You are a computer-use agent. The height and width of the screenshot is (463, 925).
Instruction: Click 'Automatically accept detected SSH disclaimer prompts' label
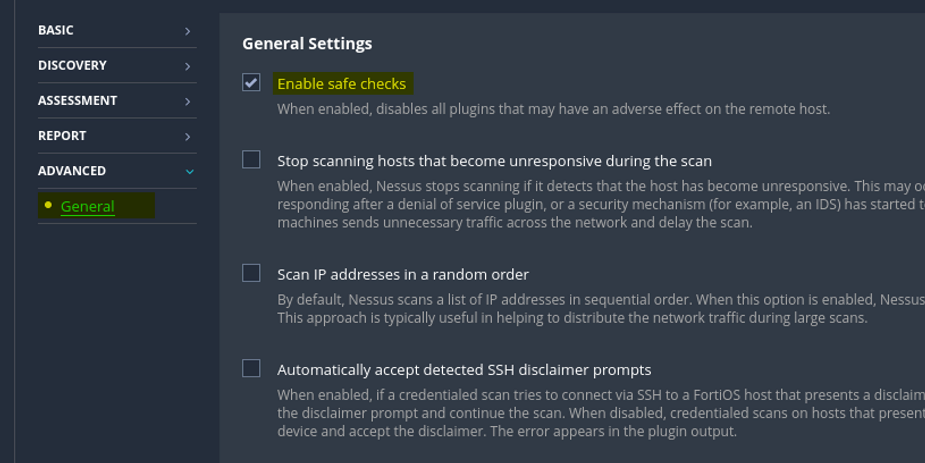[464, 370]
